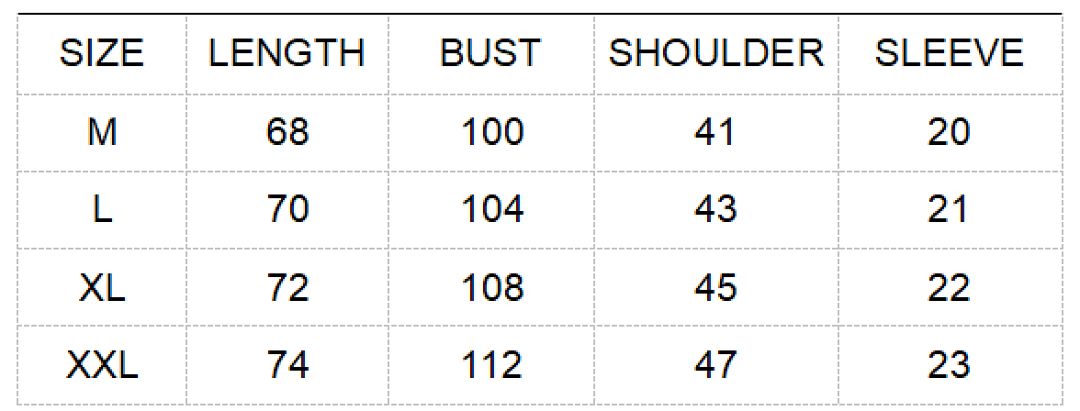Viewport: 1080px width, 411px height.
Task: Click the bust value 104
Action: coord(491,209)
